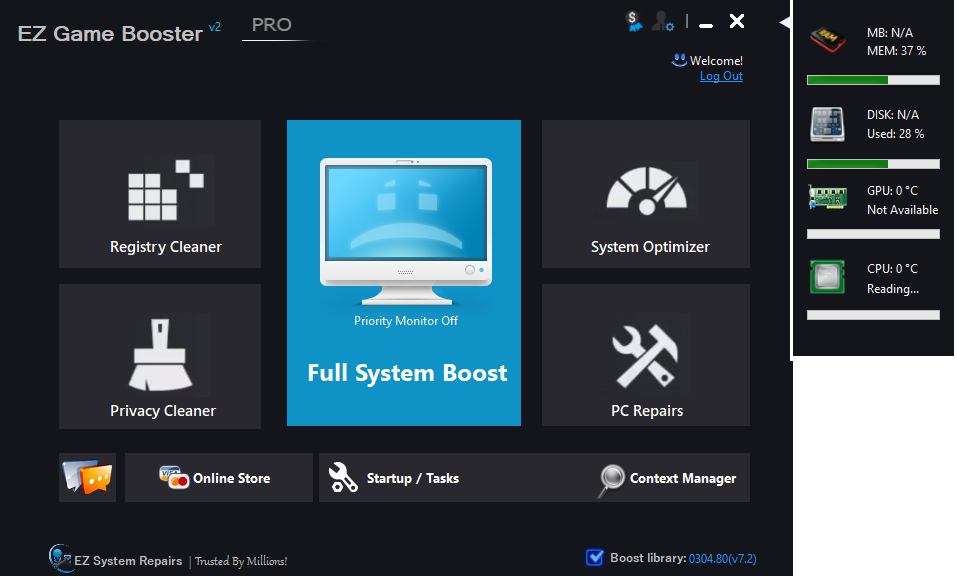
Task: Click the v2 version label
Action: pyautogui.click(x=214, y=27)
